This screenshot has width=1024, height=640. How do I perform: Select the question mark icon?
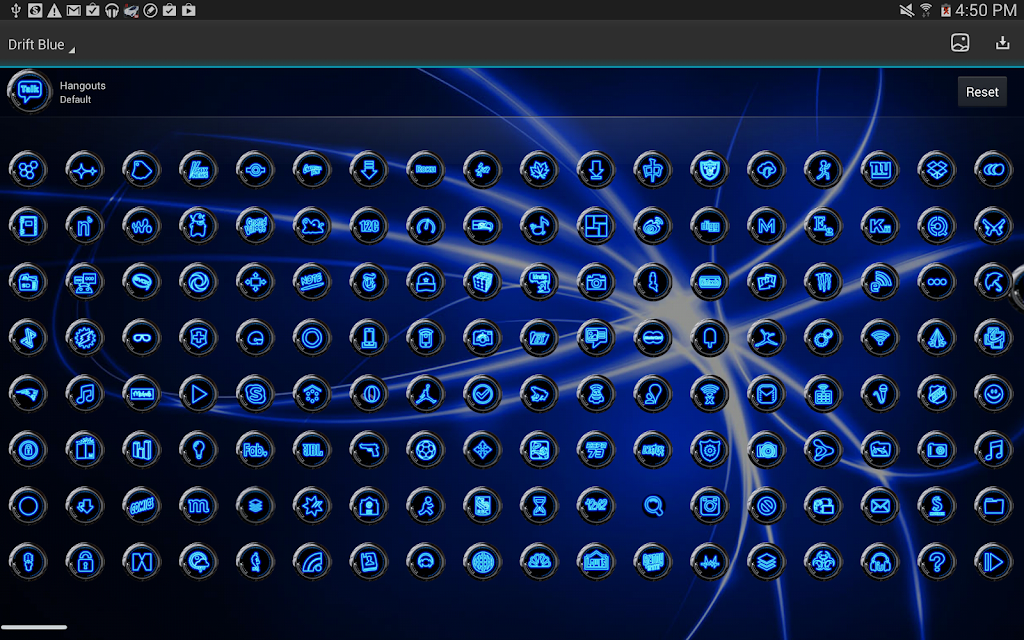[937, 562]
